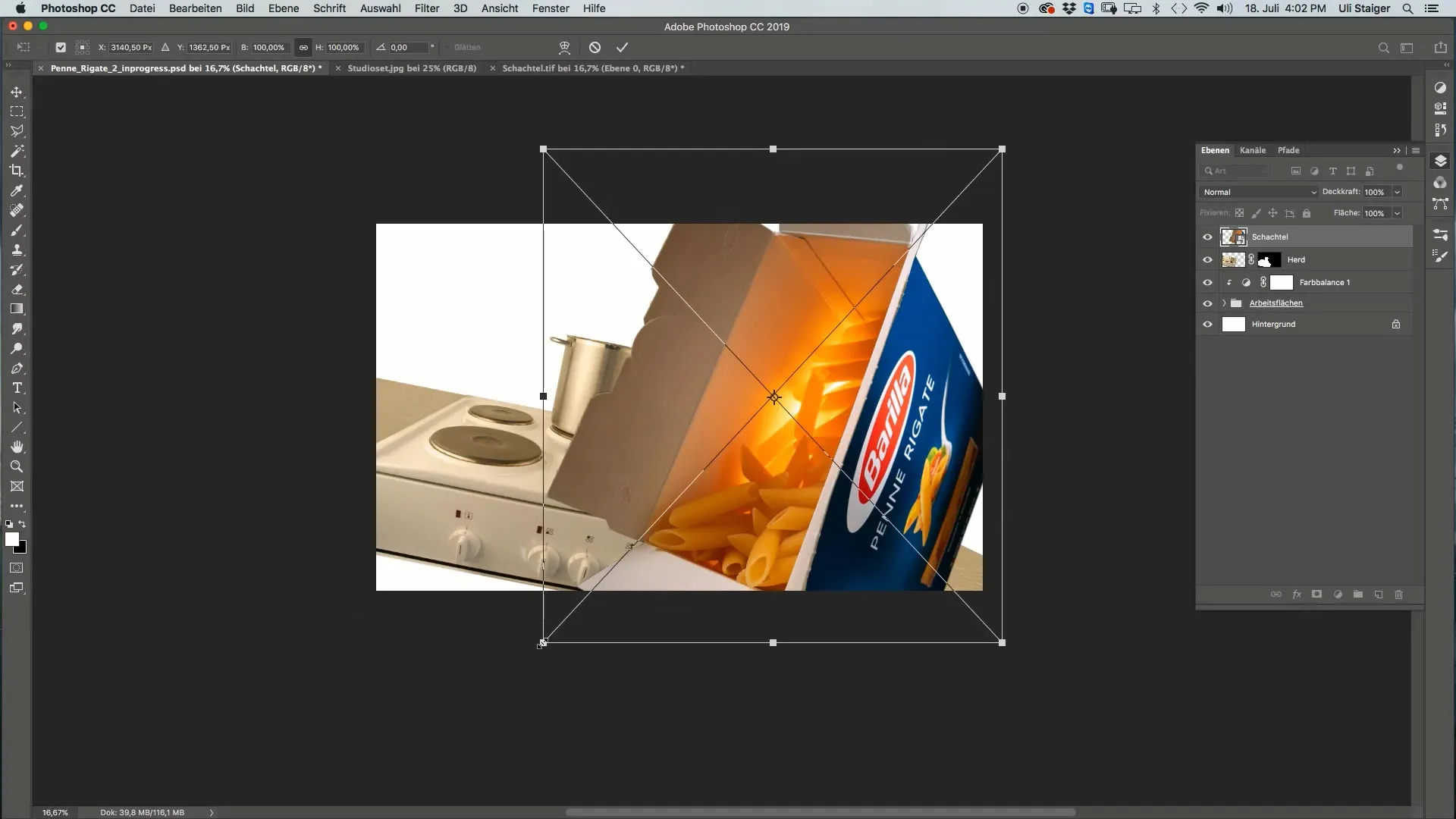Select the Magic Wand tool
Viewport: 1456px width, 819px height.
coord(17,151)
